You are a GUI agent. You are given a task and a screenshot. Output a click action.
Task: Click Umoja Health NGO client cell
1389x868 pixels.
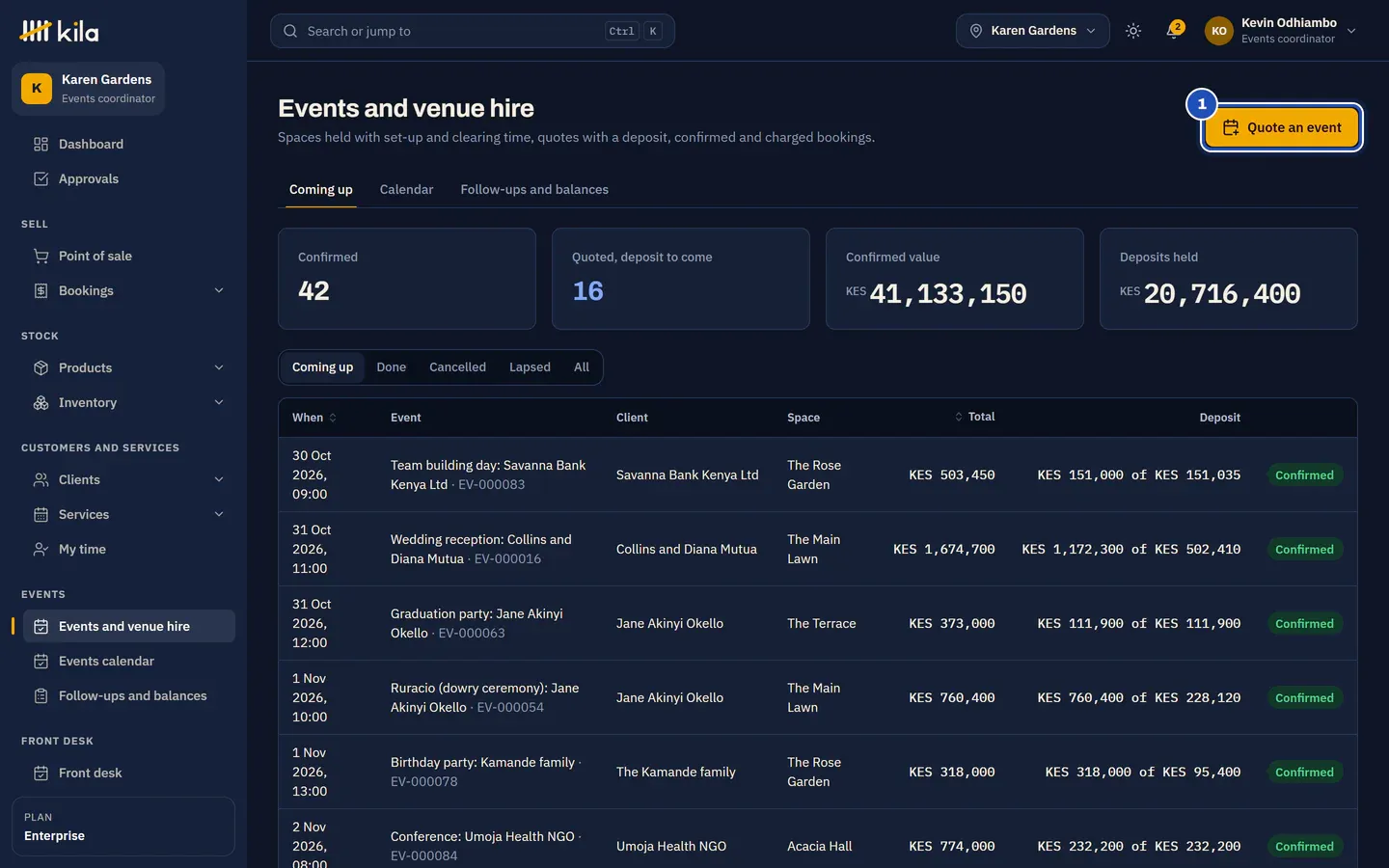671,846
